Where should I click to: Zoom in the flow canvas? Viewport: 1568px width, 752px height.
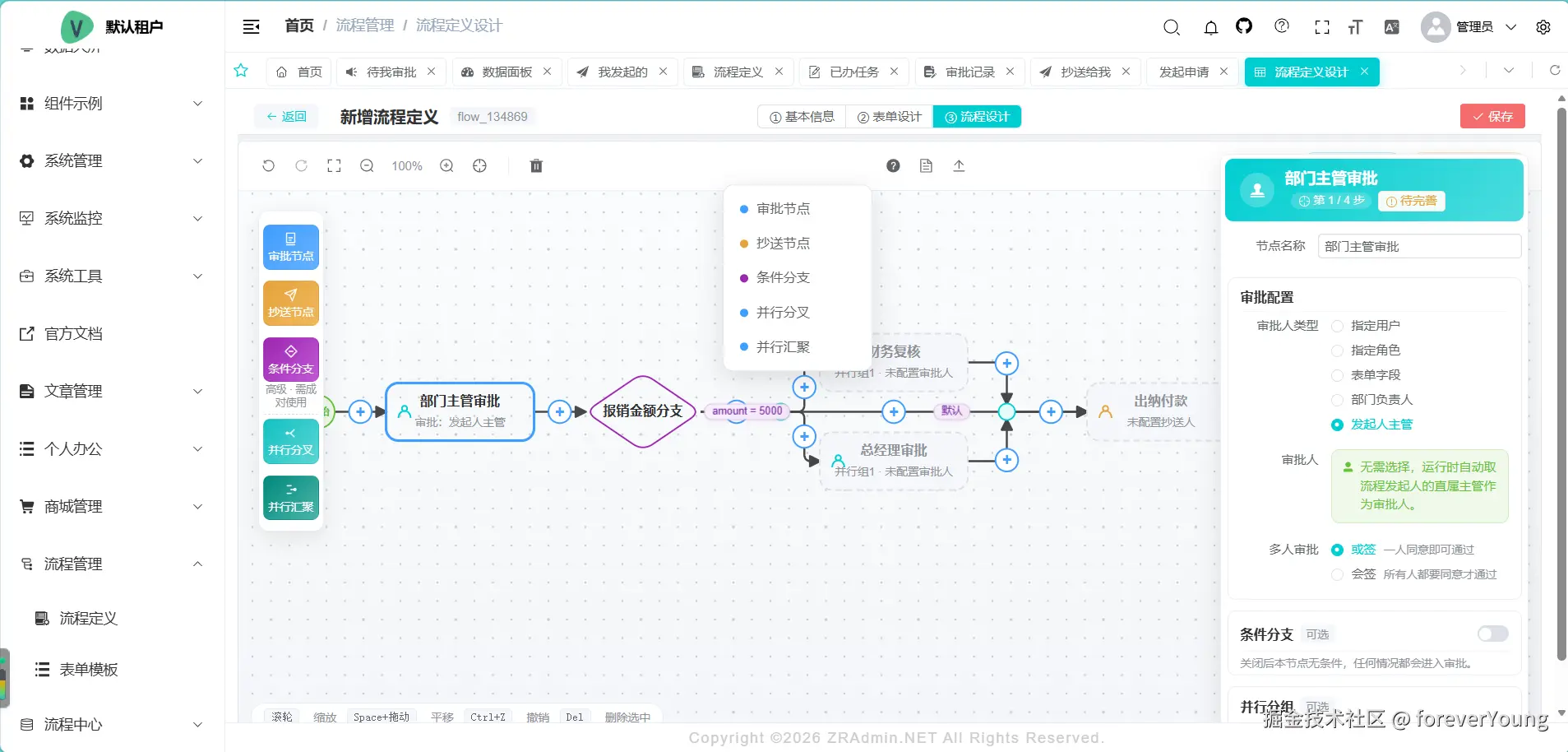coord(446,165)
